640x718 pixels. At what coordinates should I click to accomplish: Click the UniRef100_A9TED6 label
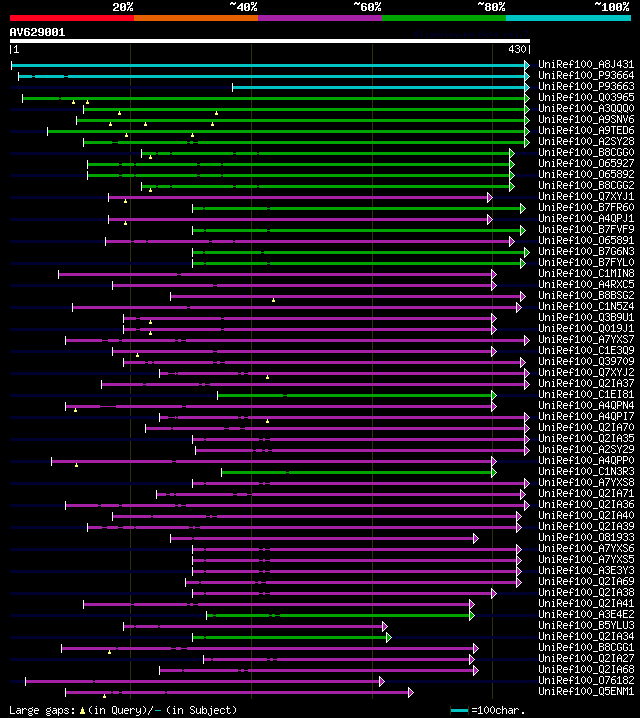(x=586, y=130)
